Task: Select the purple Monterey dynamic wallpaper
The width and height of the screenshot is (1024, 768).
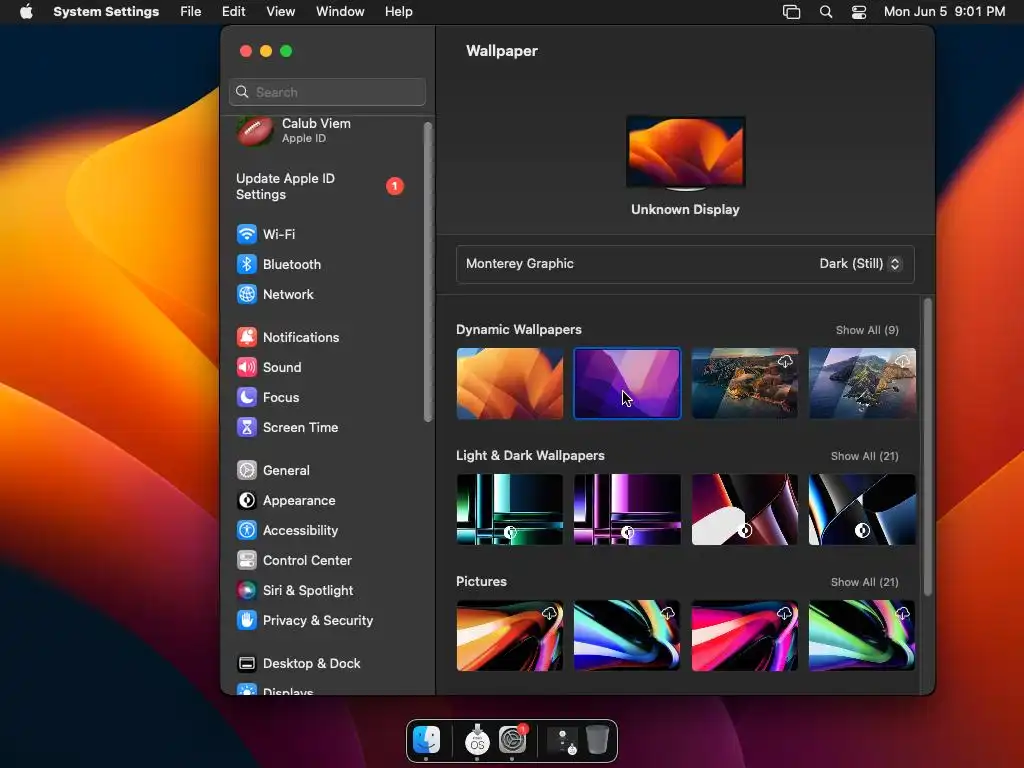Action: (x=627, y=383)
